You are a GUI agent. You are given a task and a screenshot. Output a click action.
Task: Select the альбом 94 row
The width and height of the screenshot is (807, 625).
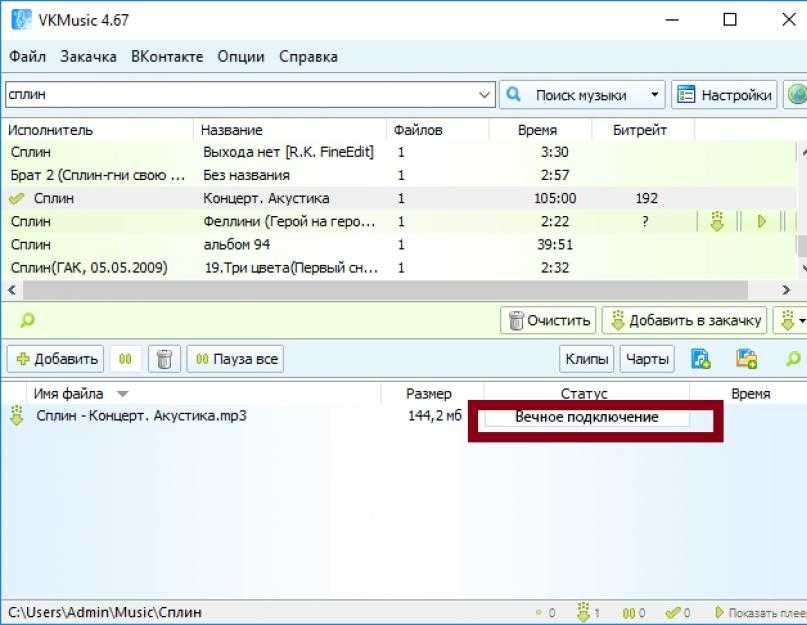[399, 245]
